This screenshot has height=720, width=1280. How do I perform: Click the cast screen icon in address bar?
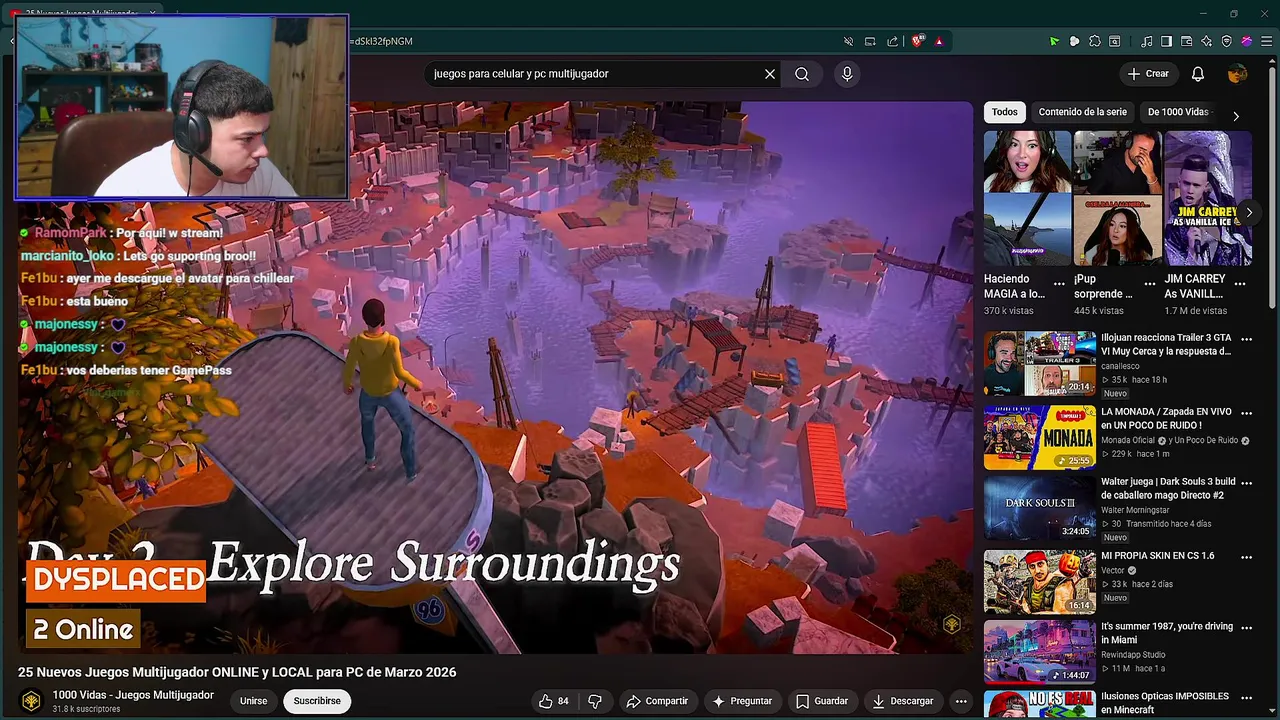[x=870, y=41]
